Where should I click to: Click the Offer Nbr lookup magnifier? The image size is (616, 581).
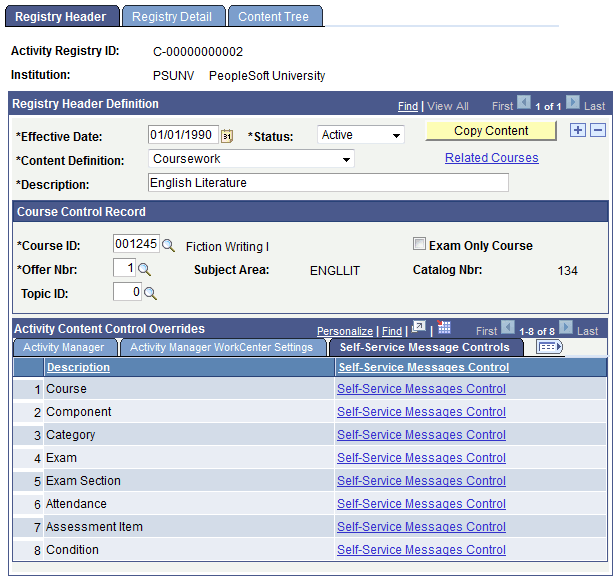pyautogui.click(x=144, y=269)
